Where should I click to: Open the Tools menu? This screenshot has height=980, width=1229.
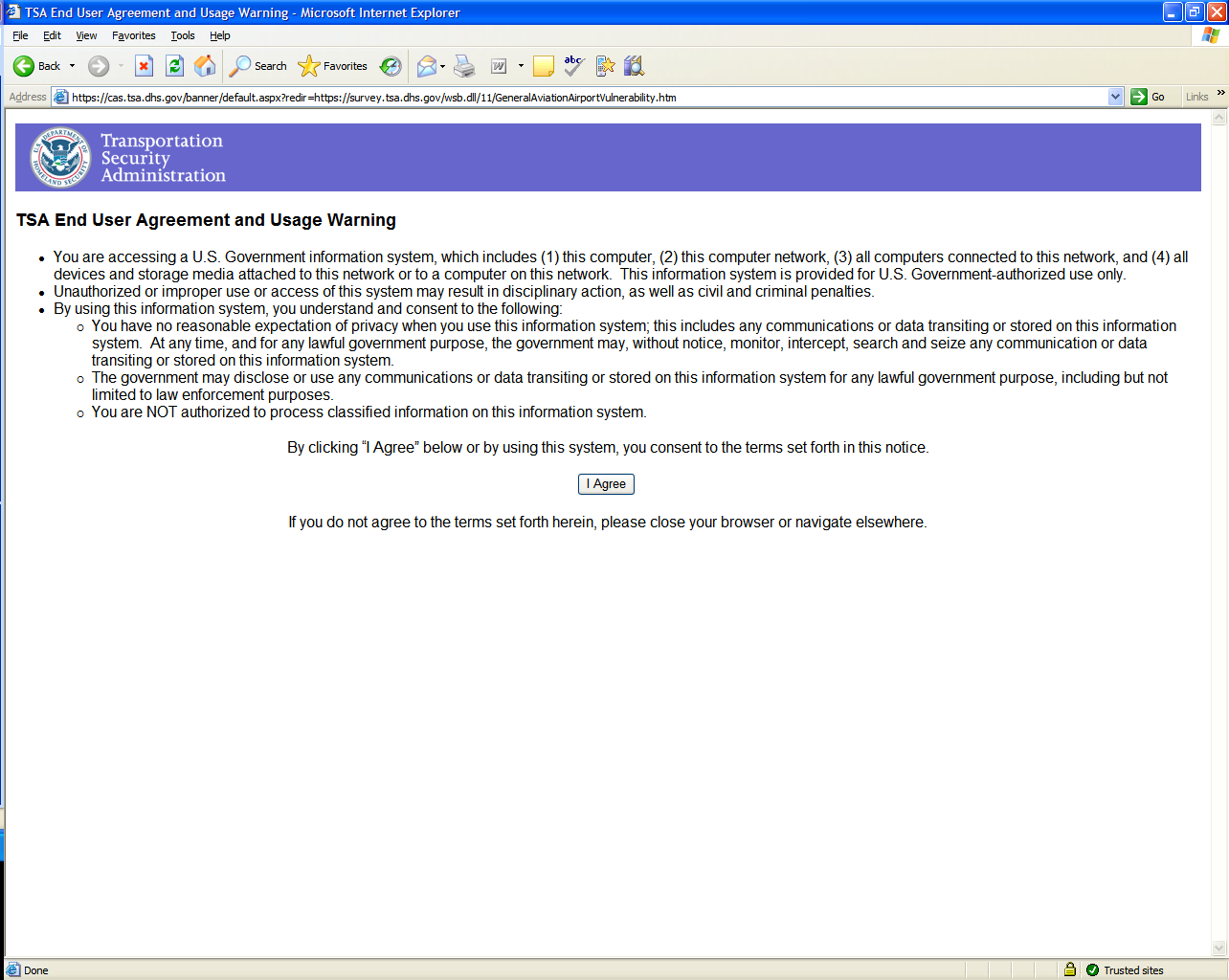pos(183,35)
